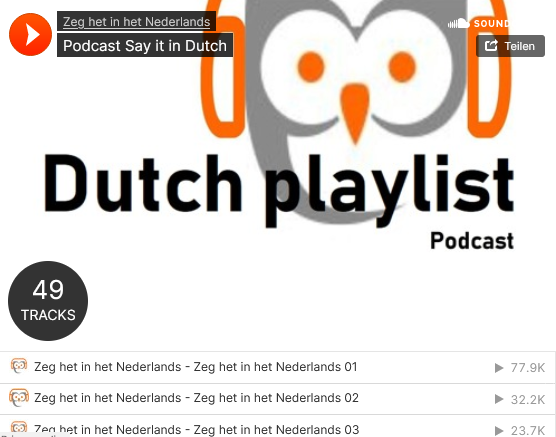Click the share arrow icon in Teilen
The image size is (556, 437).
[x=491, y=46]
